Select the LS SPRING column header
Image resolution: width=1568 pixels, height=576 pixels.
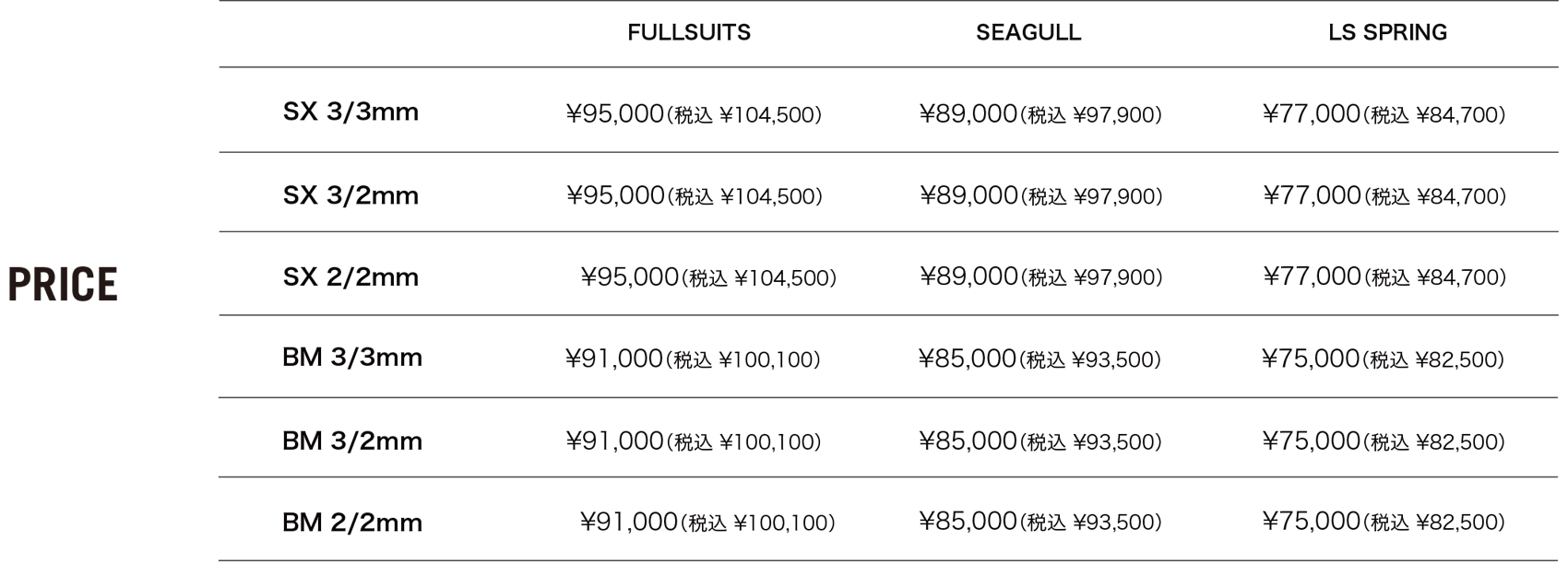click(x=1387, y=32)
